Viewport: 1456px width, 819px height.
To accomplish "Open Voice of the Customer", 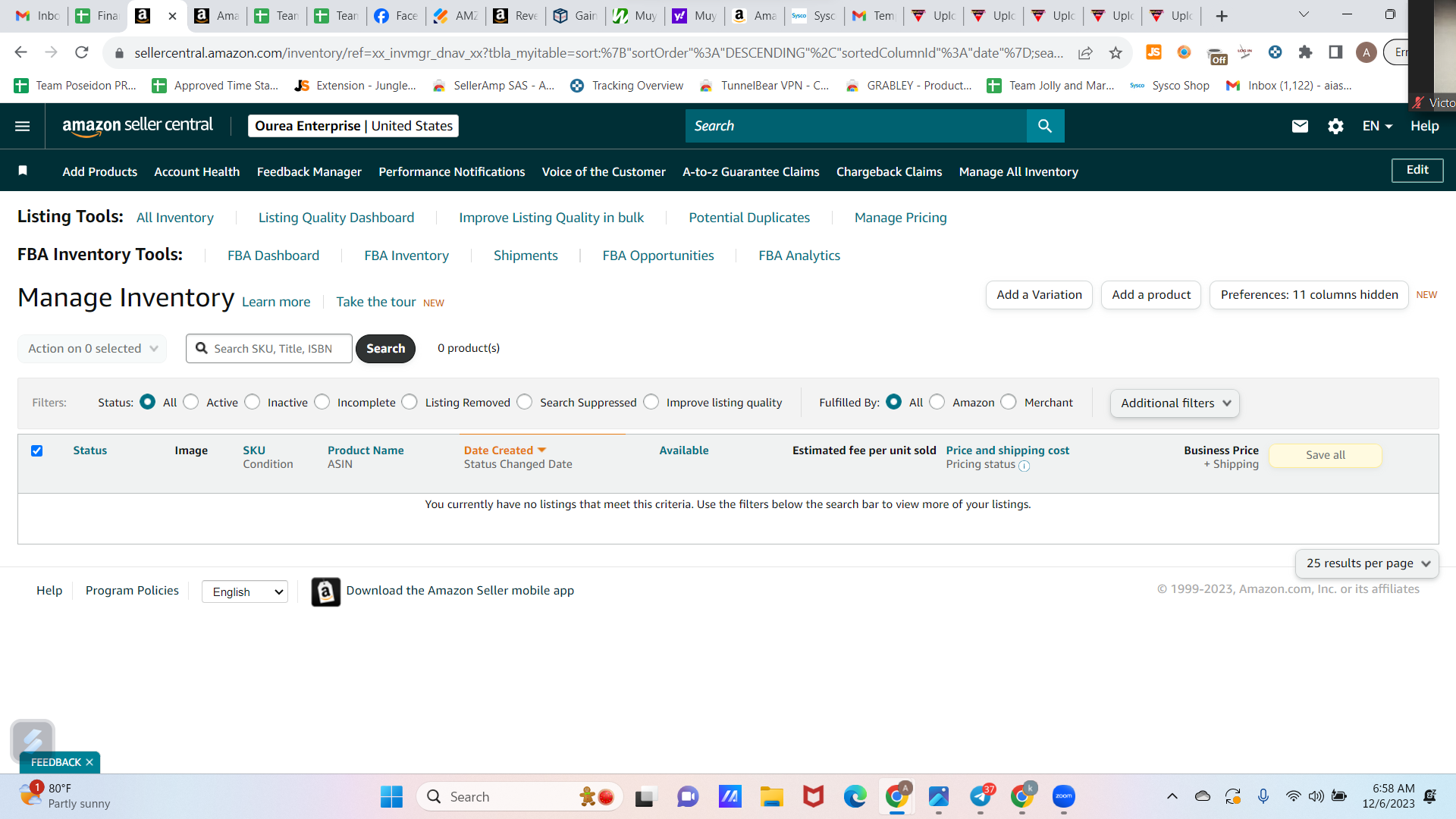I will tap(604, 172).
